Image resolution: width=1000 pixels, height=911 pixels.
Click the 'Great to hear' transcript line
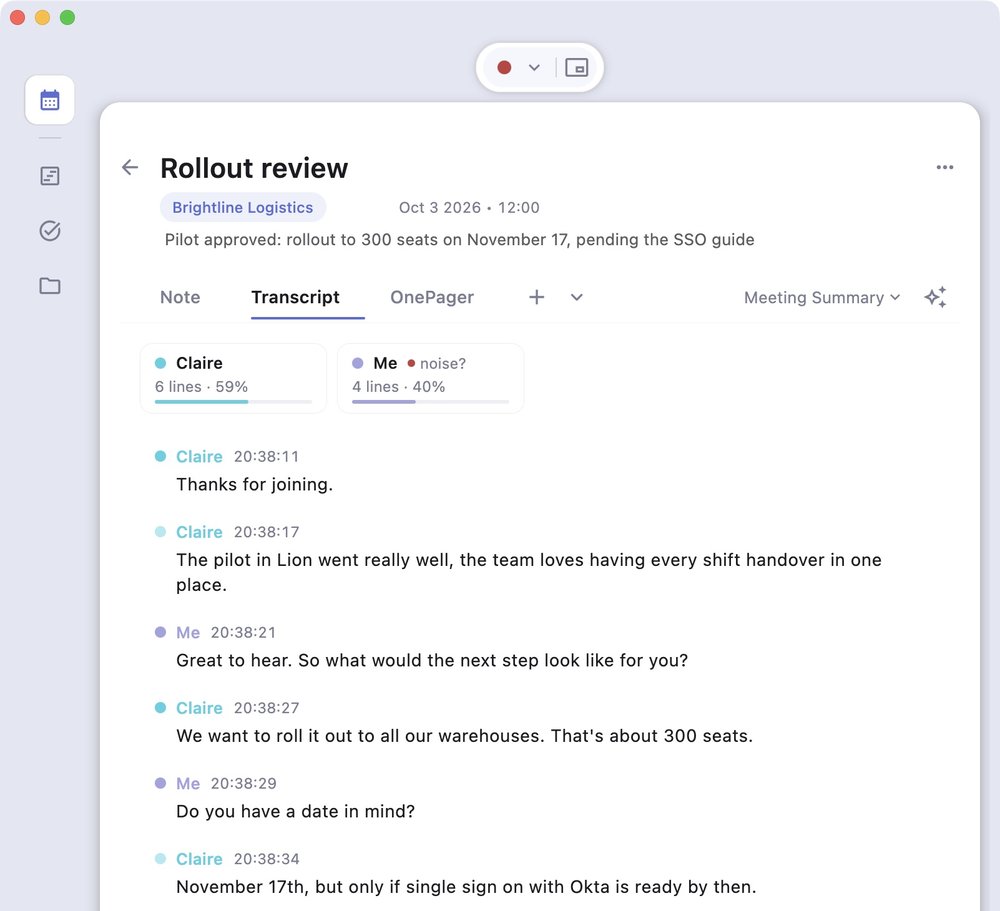pyautogui.click(x=432, y=660)
